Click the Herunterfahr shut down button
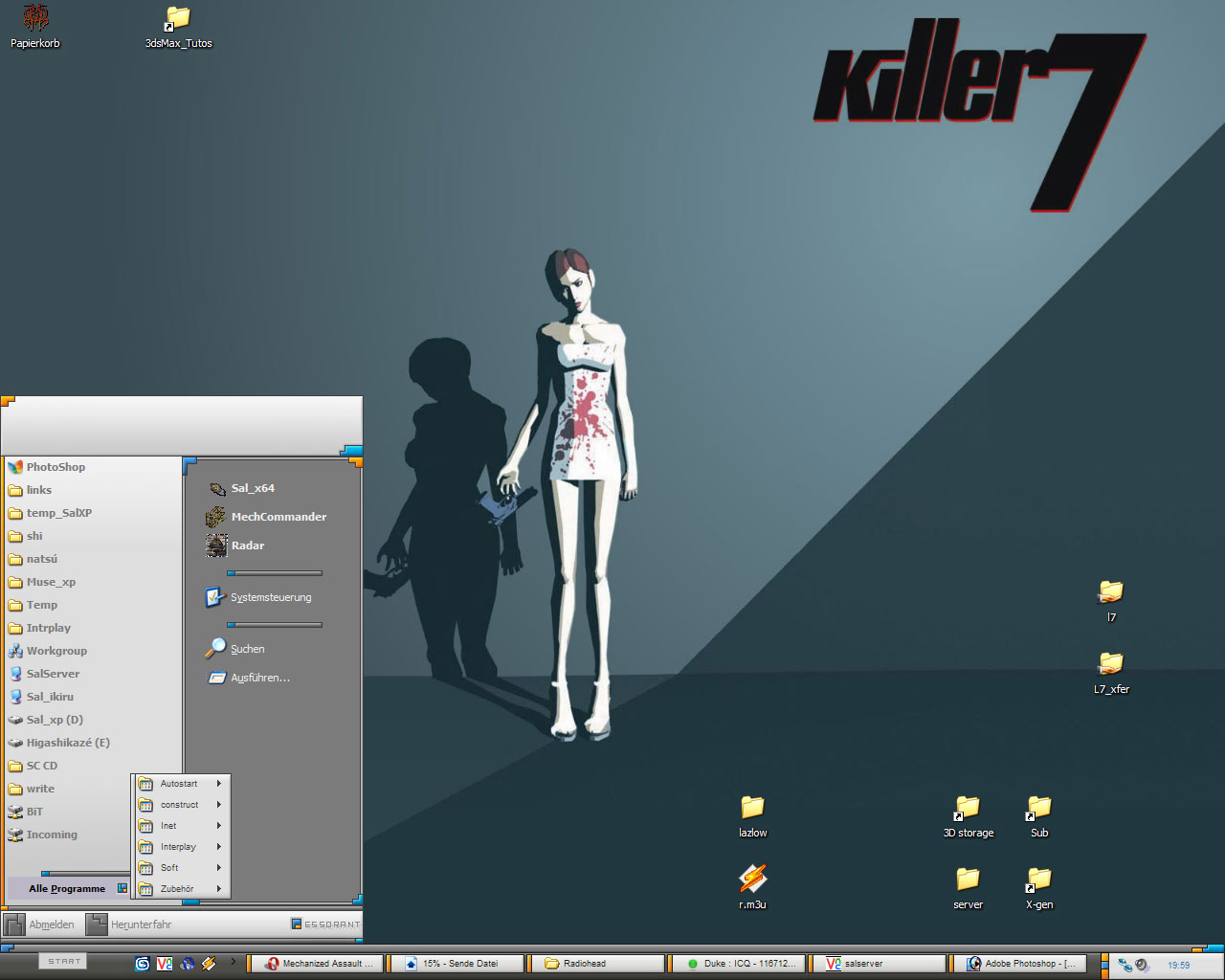1225x980 pixels. click(129, 924)
